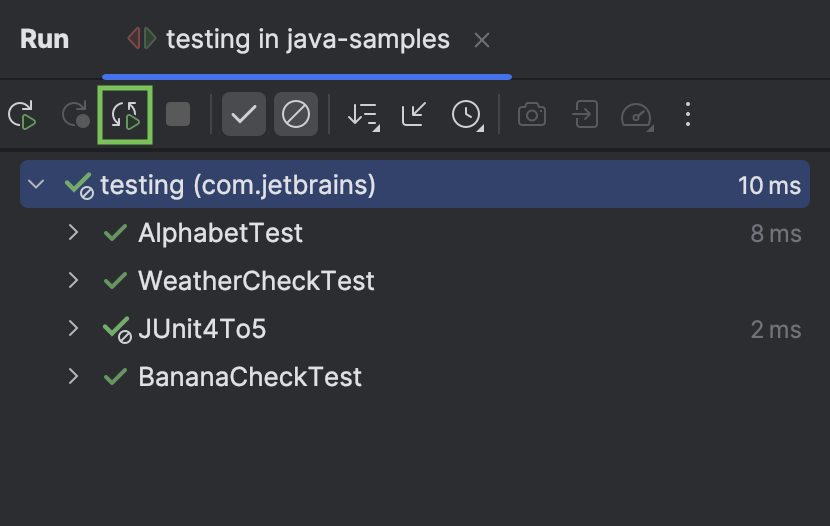Click the speedometer profiler icon
The image size is (830, 526).
pyautogui.click(x=637, y=115)
